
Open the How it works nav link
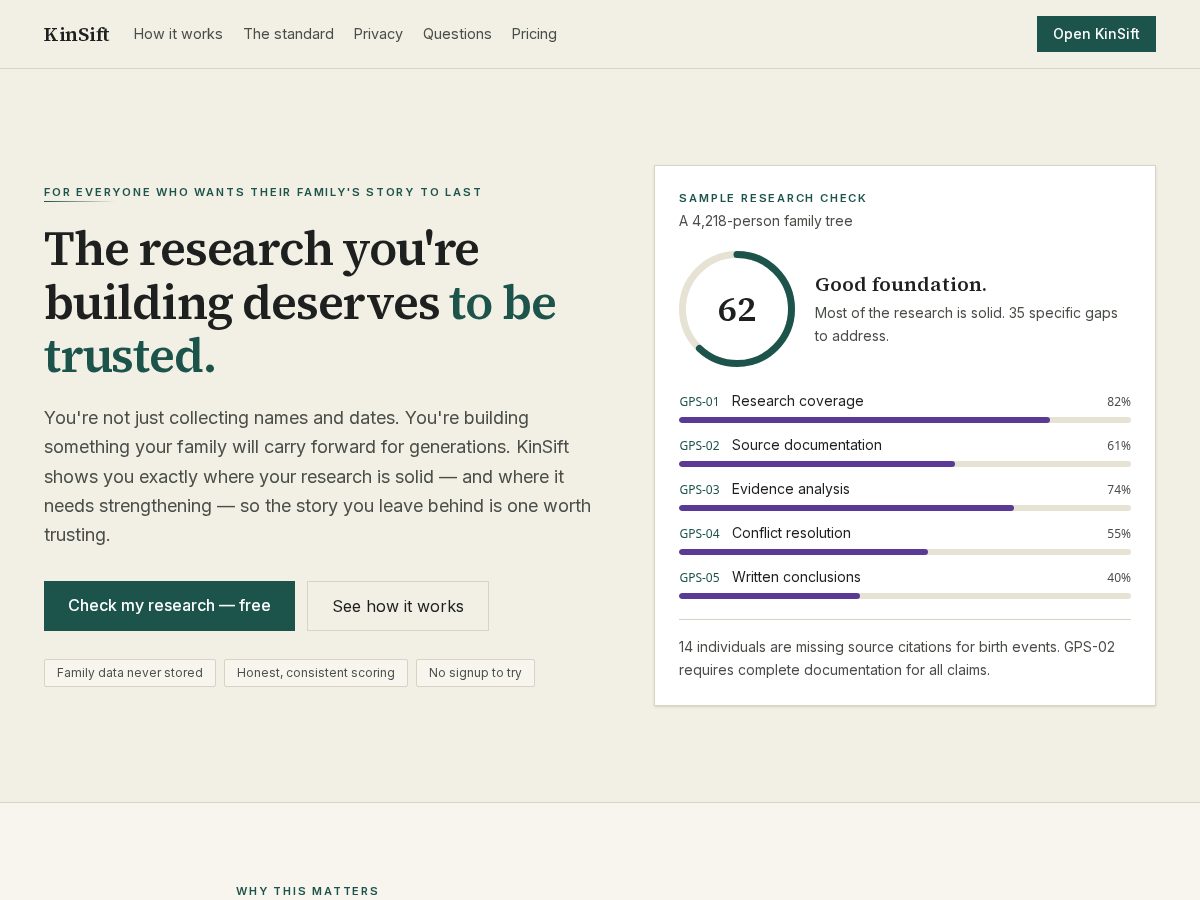tap(178, 34)
